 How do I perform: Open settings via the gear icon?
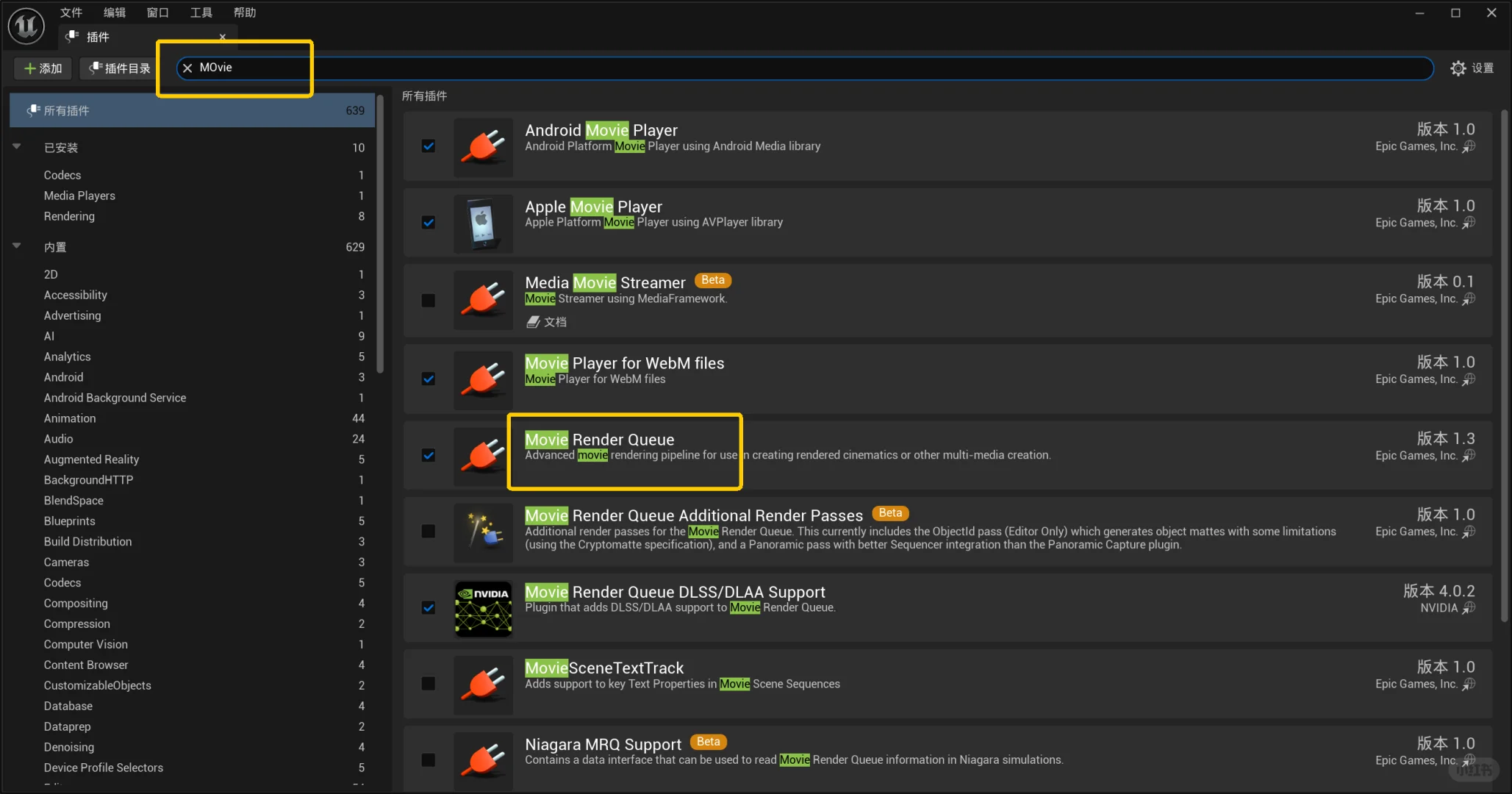[1458, 68]
